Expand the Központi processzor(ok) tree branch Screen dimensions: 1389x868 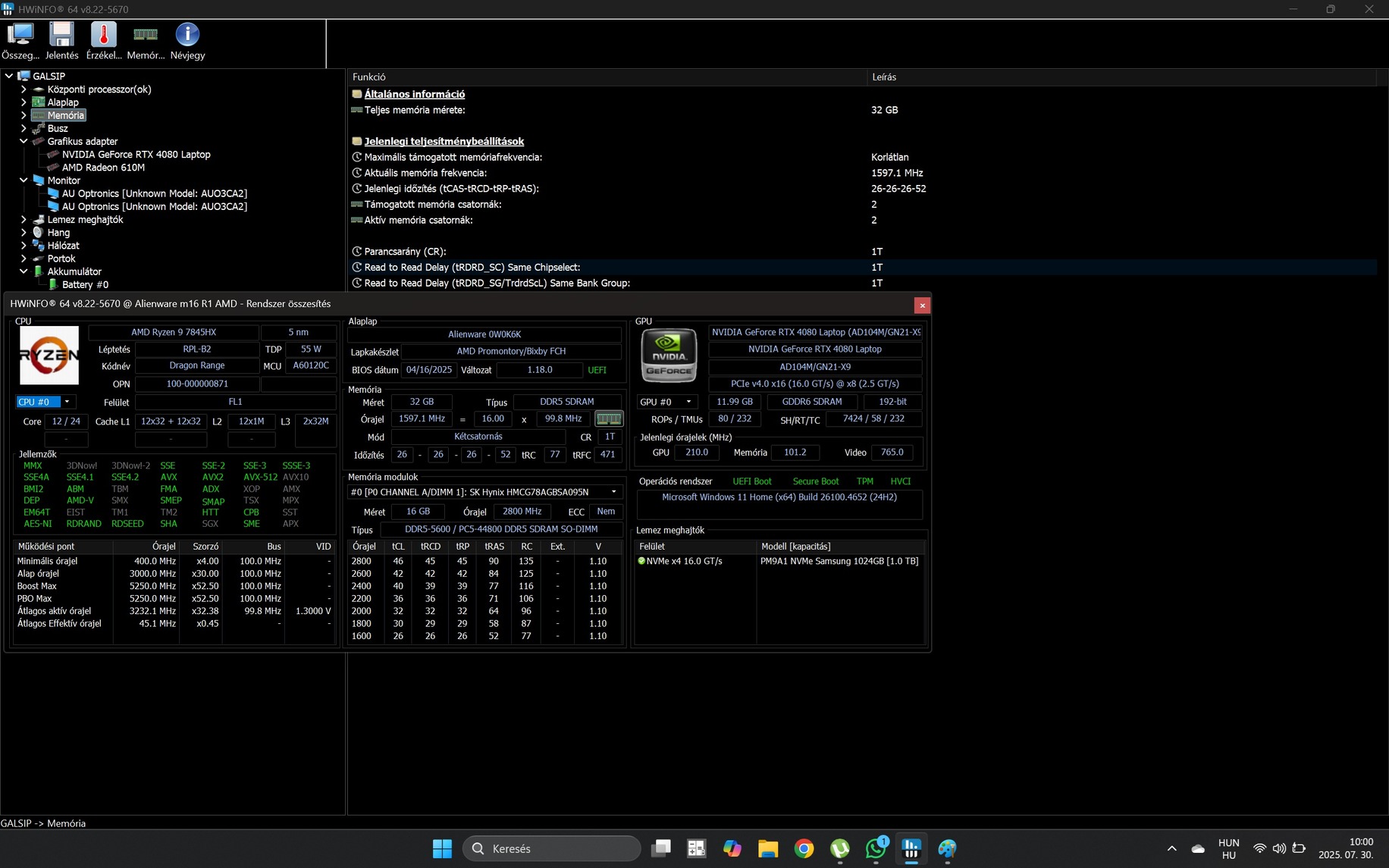tap(23, 89)
